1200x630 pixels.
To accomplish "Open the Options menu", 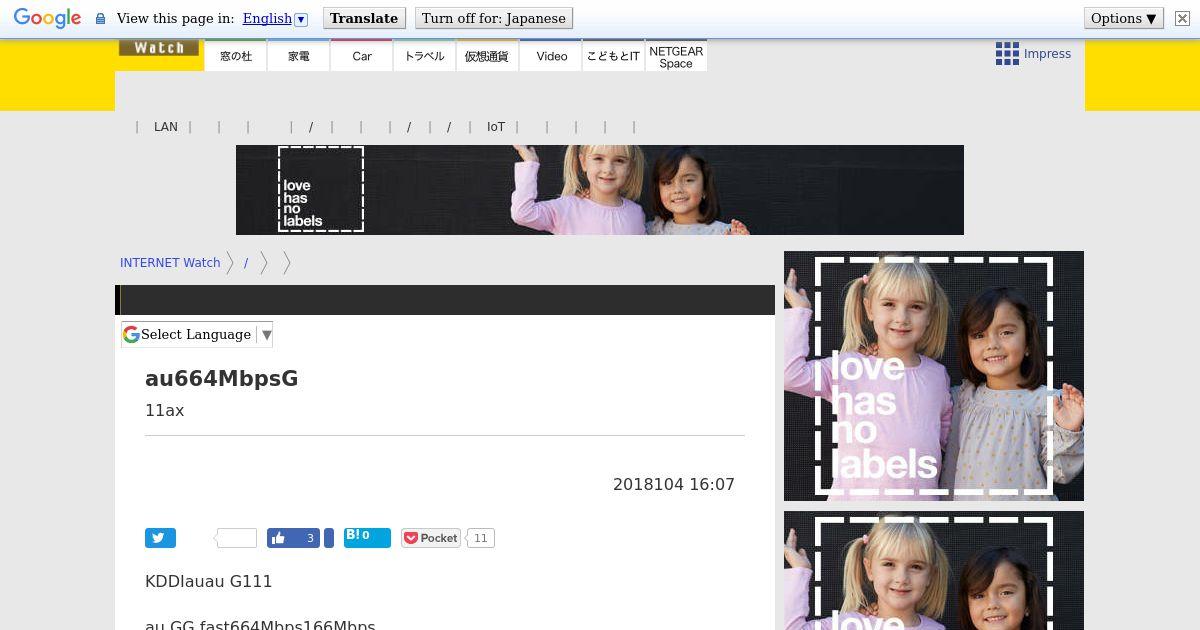I will click(x=1123, y=19).
